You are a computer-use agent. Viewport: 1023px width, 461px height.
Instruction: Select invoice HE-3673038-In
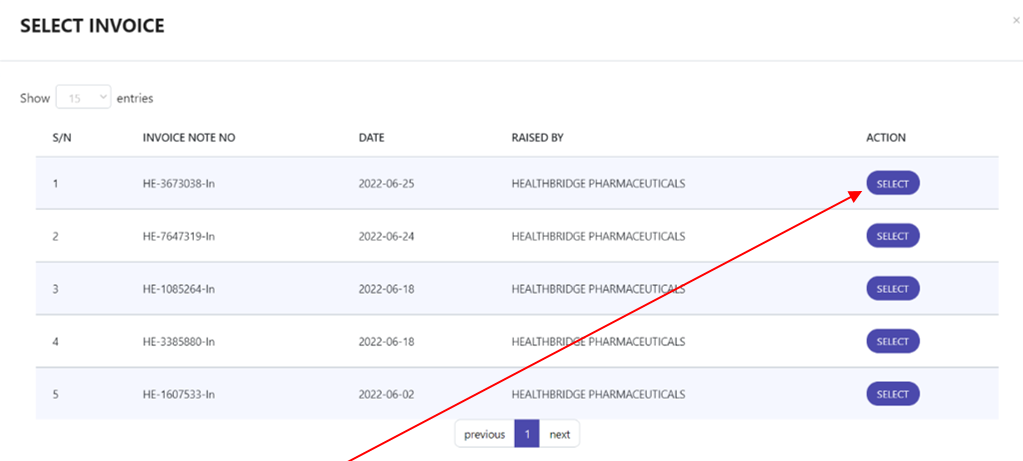tap(893, 183)
